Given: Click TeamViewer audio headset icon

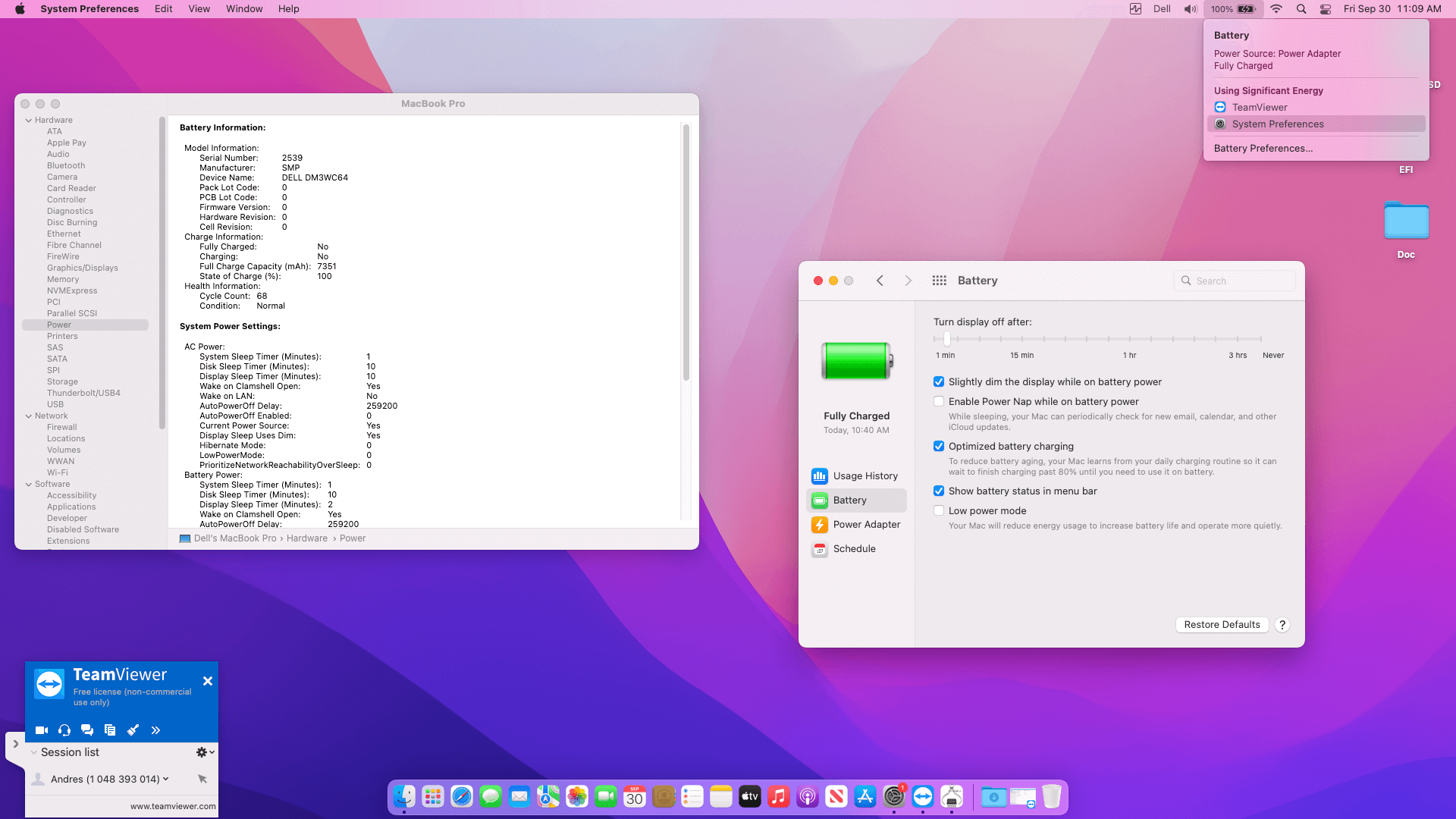Looking at the screenshot, I should 64,730.
